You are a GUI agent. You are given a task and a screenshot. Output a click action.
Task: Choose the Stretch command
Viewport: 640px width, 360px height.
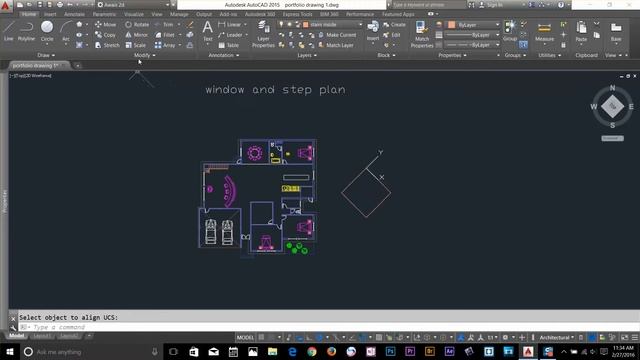pyautogui.click(x=107, y=45)
